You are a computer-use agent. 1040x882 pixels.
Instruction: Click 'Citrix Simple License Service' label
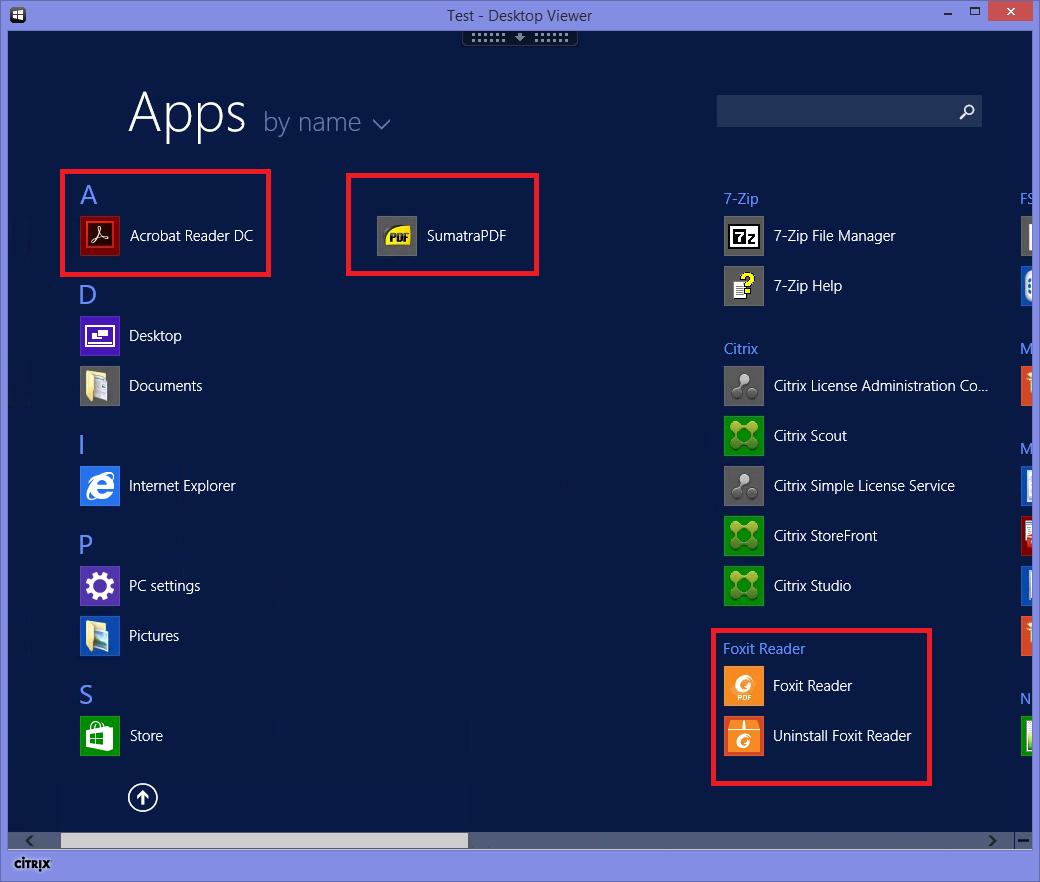tap(864, 486)
